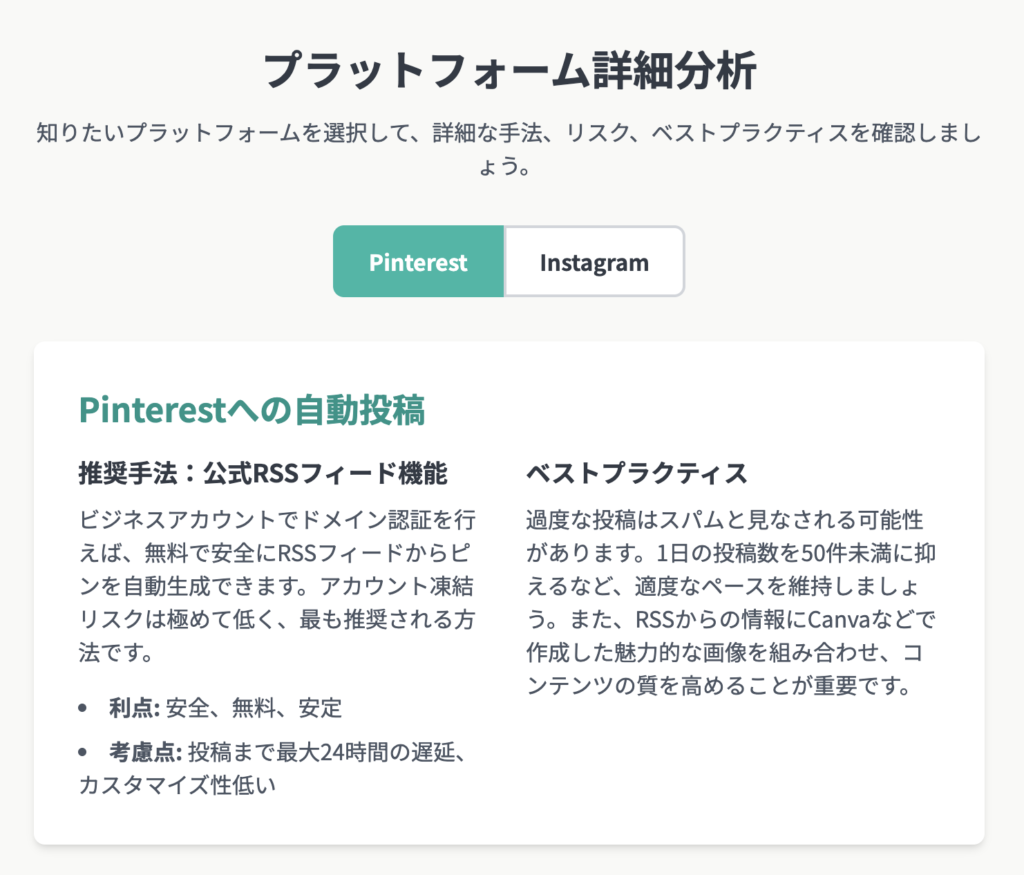Click the paragraph starting ビジネスアカウントでドメイン認証
The image size is (1024, 875).
[x=278, y=586]
